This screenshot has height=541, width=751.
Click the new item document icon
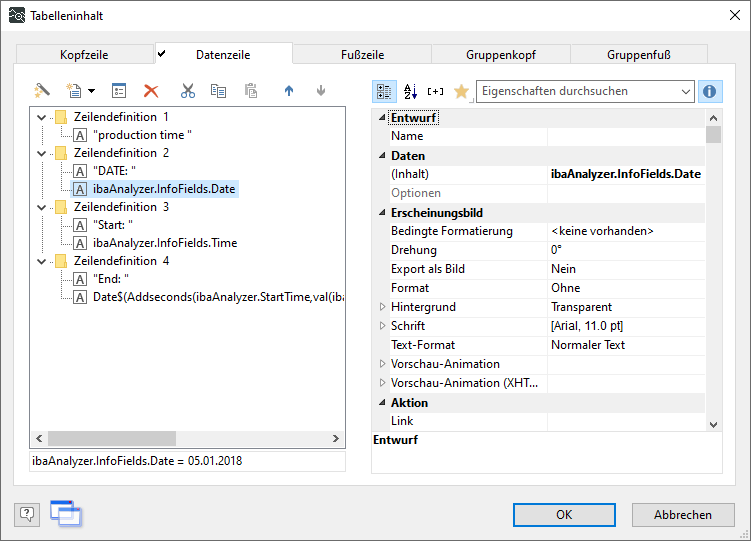[x=74, y=90]
